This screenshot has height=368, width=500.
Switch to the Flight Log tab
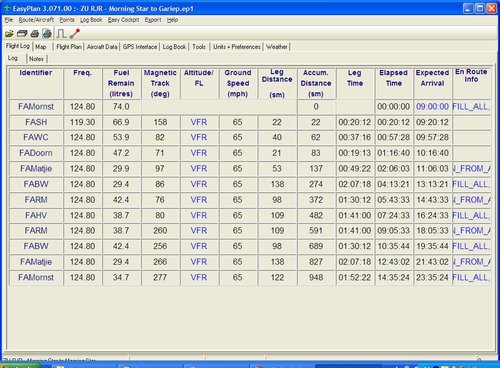[x=18, y=46]
